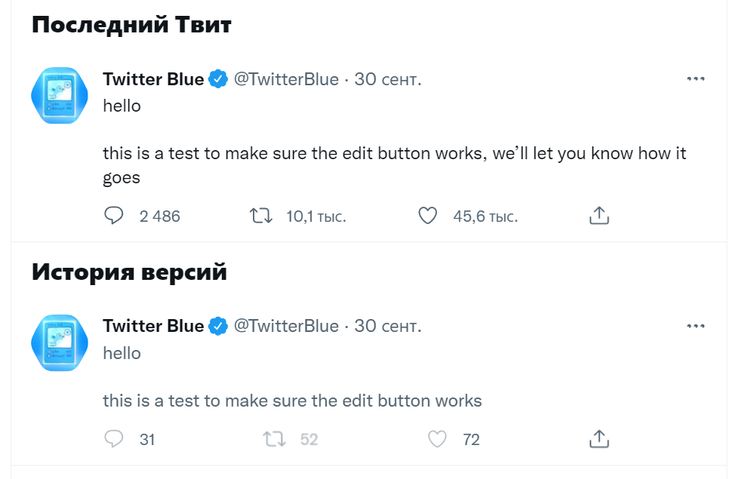Open the 30 сент. date in version history
The image size is (736, 479).
pos(388,326)
